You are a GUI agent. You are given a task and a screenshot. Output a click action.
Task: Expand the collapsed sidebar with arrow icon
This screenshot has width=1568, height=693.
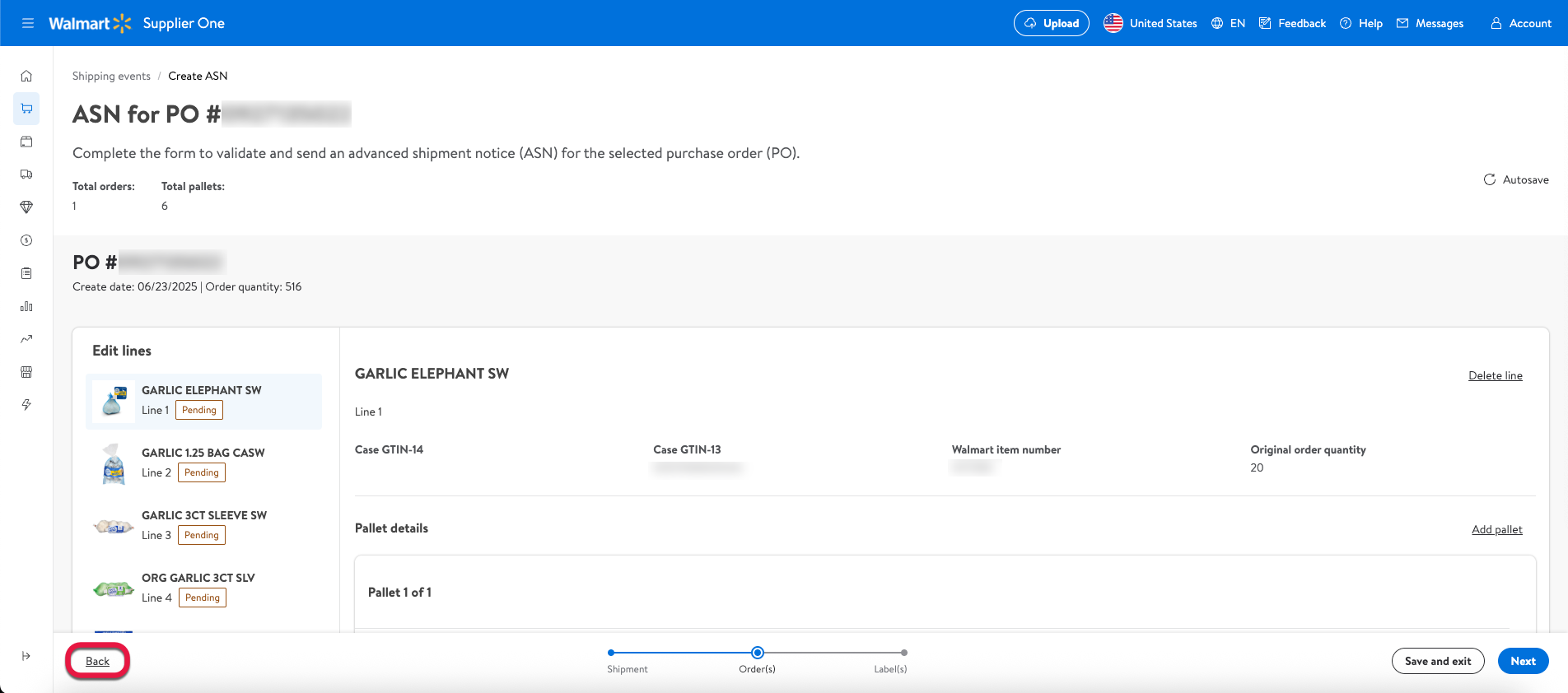(26, 656)
